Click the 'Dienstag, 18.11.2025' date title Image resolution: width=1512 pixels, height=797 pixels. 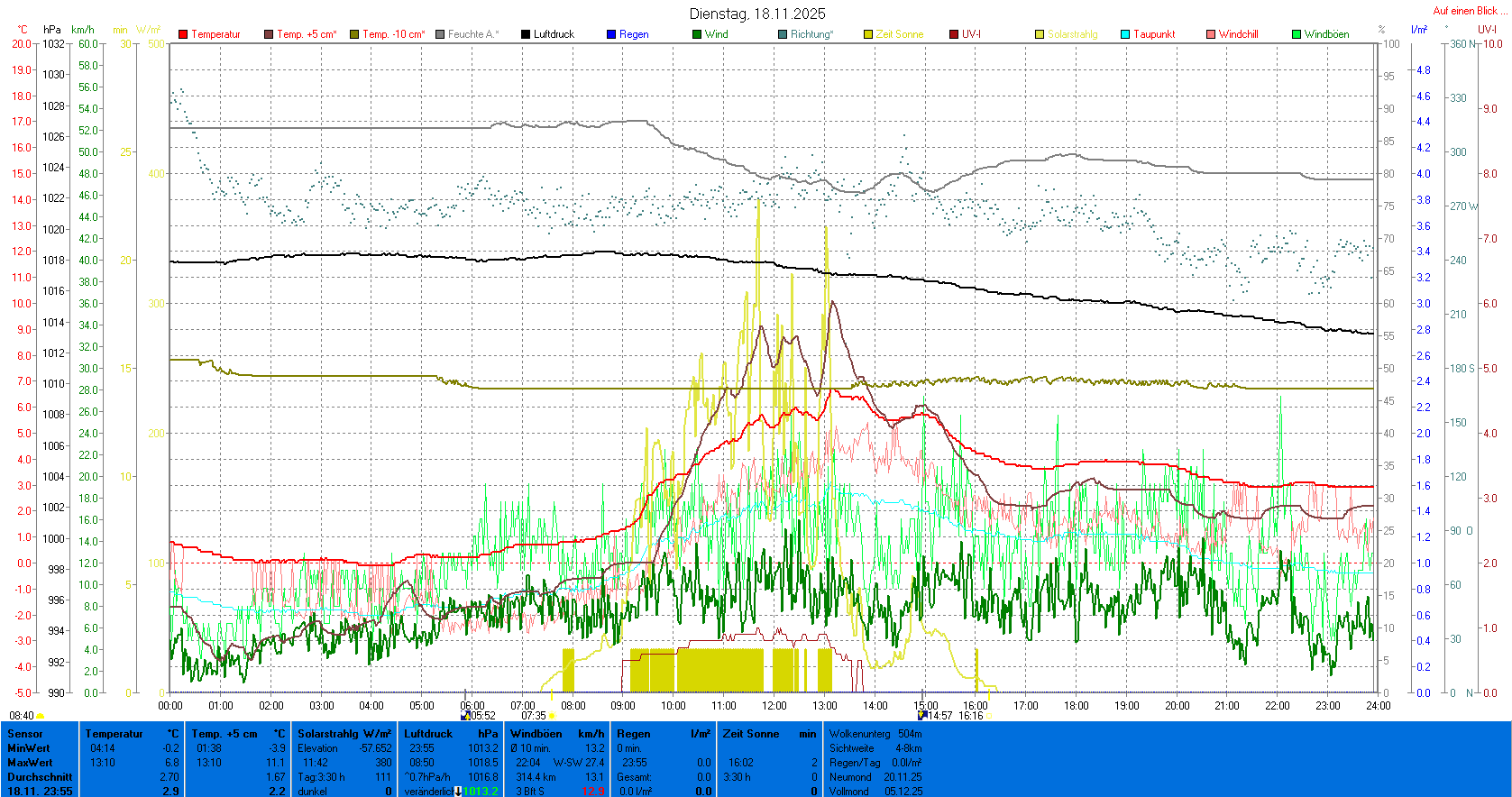757,14
